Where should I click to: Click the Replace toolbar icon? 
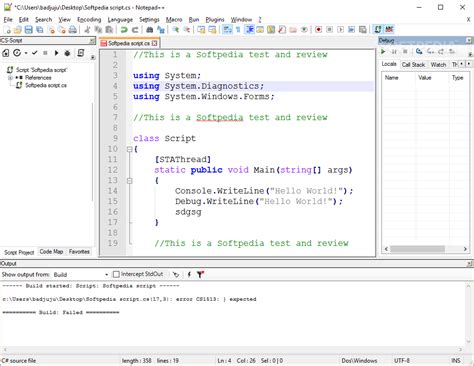161,30
